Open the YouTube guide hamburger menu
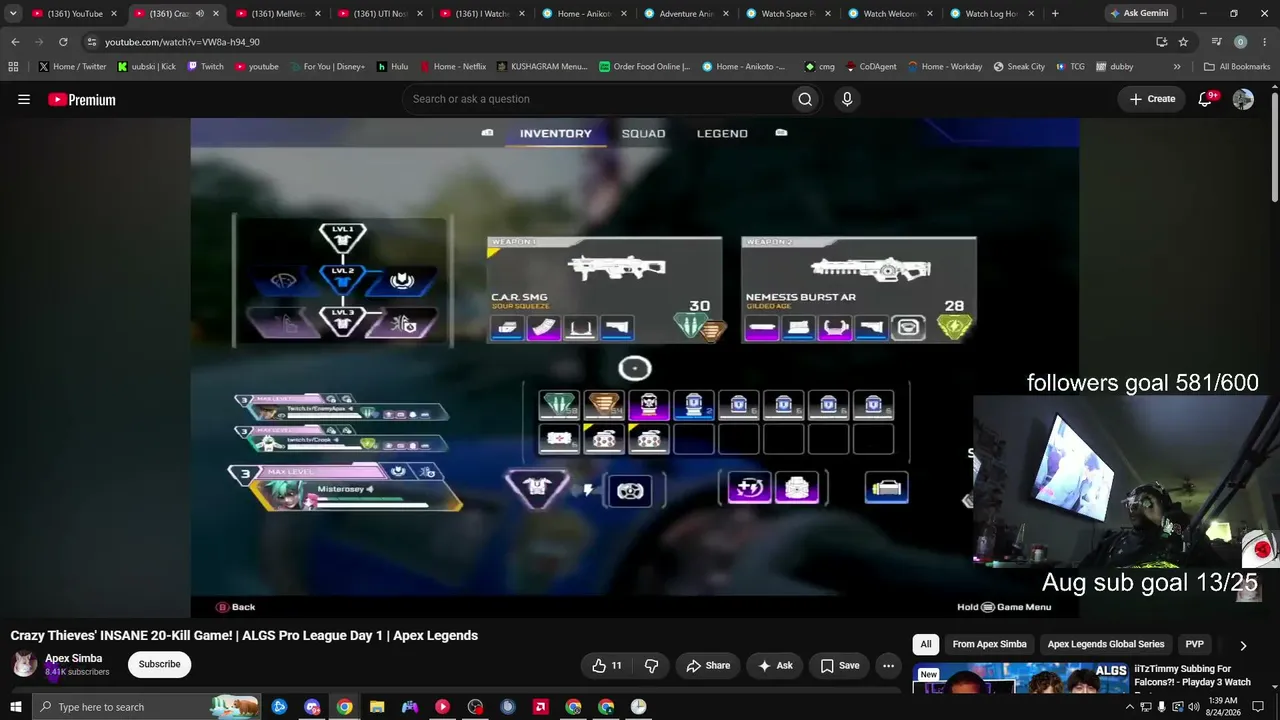 (24, 99)
